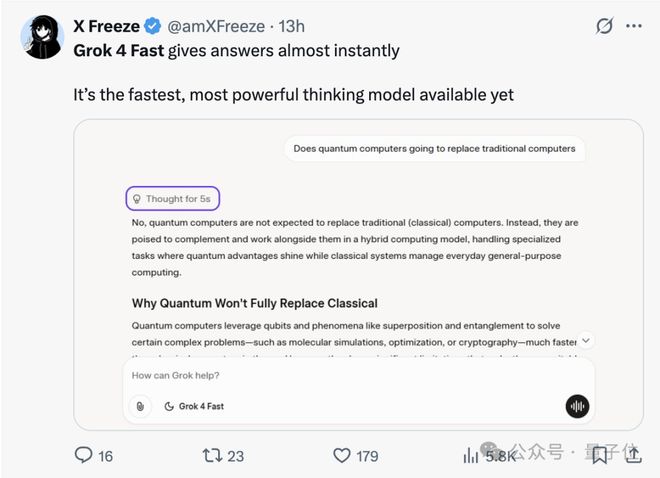This screenshot has height=478, width=660.
Task: View tweet analytics bar-chart icon
Action: (471, 455)
